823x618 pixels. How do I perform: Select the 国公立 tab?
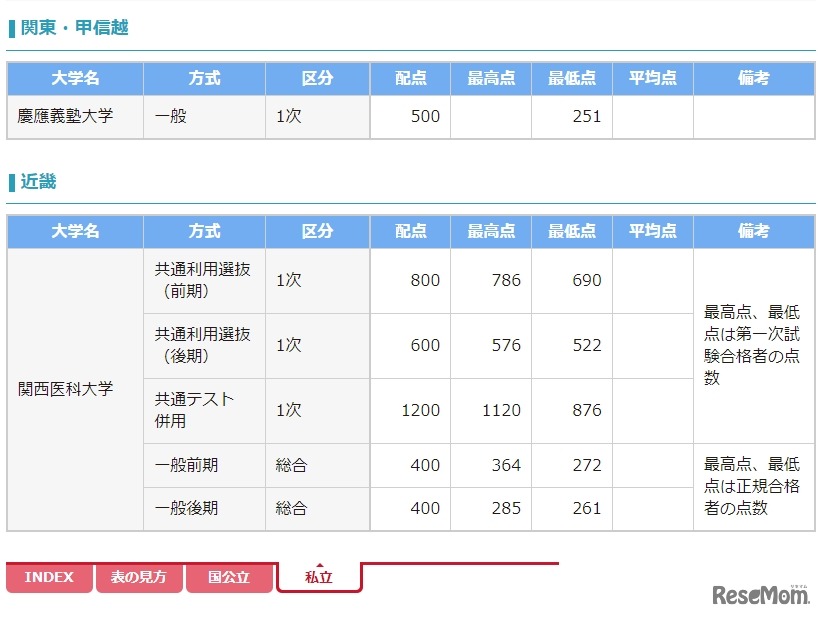228,577
